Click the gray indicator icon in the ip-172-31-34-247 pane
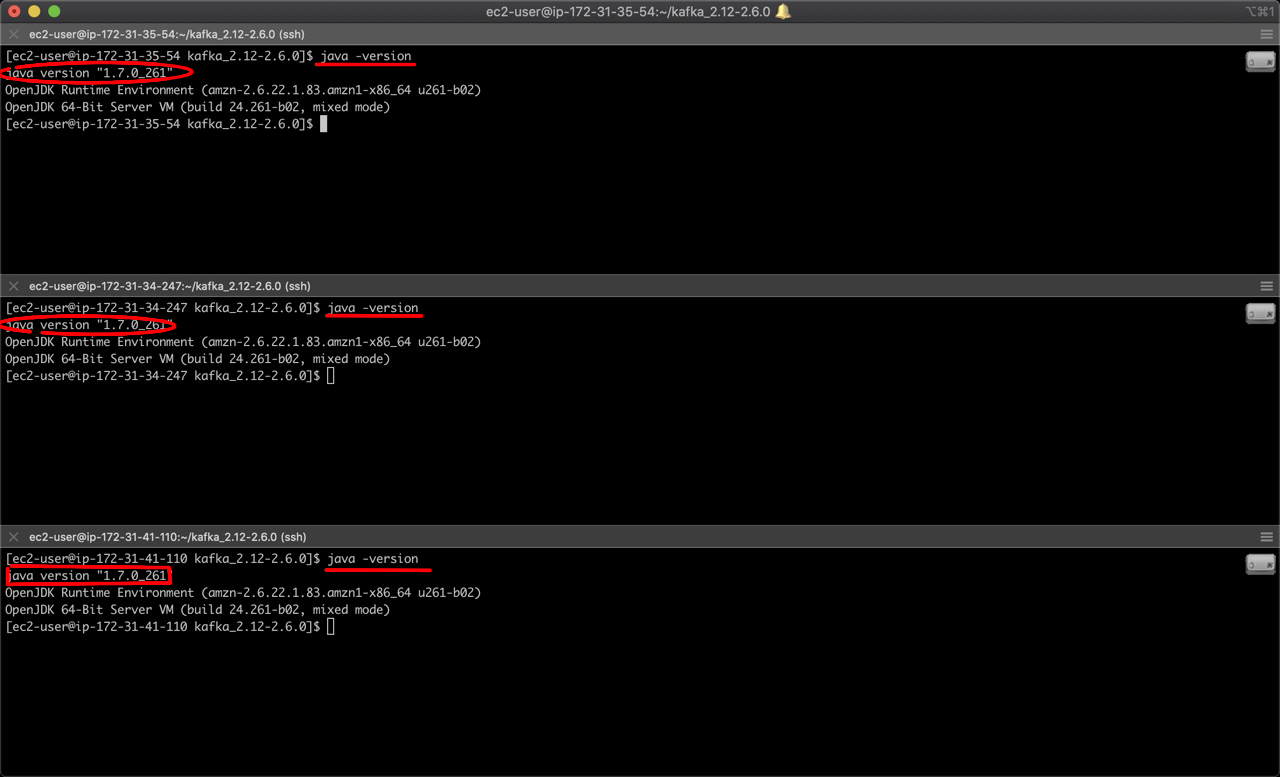 pos(1260,314)
